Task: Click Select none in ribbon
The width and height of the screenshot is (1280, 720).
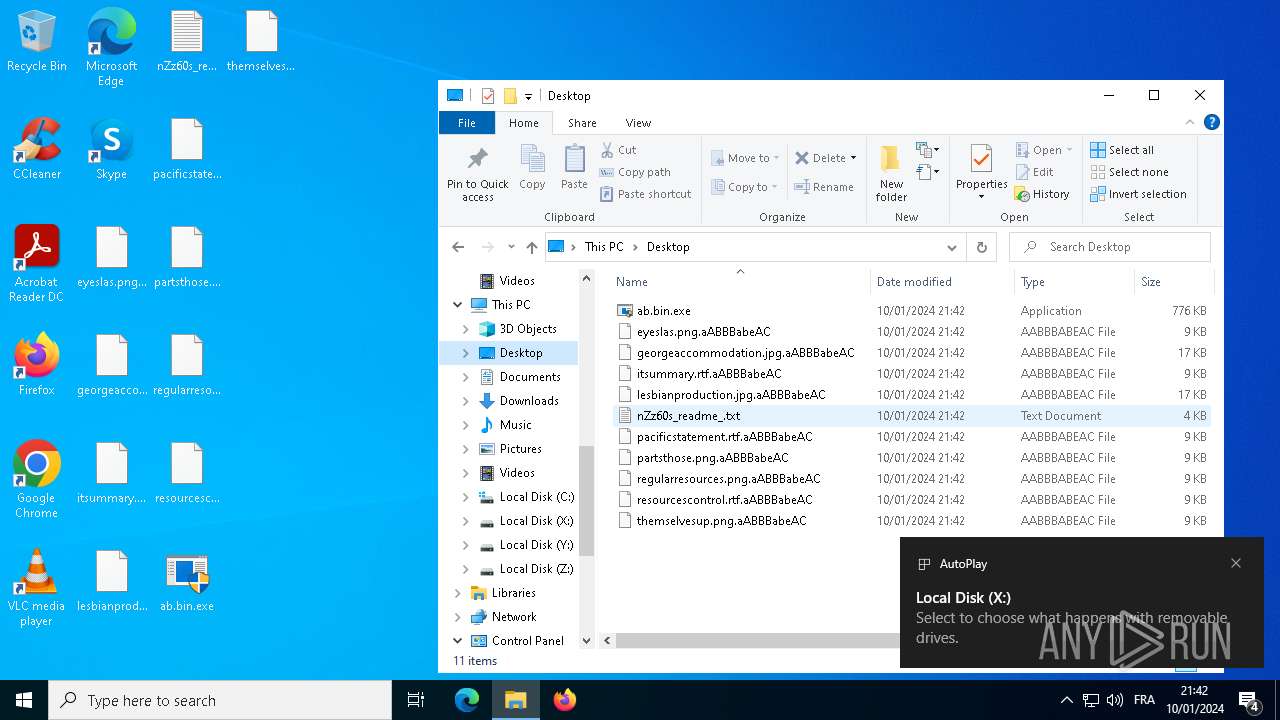Action: point(1129,172)
